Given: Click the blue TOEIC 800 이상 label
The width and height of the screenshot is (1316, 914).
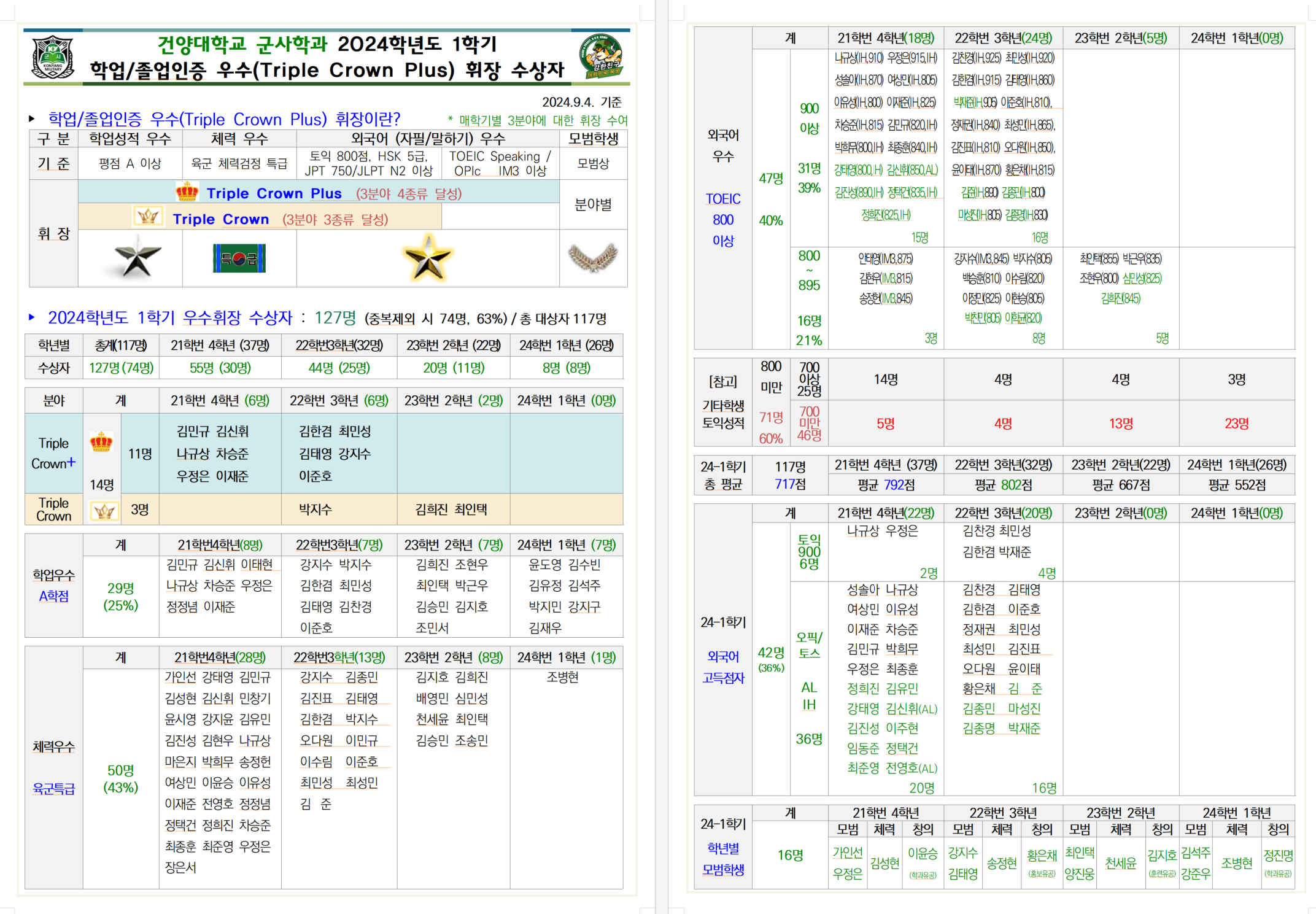Looking at the screenshot, I should 723,220.
